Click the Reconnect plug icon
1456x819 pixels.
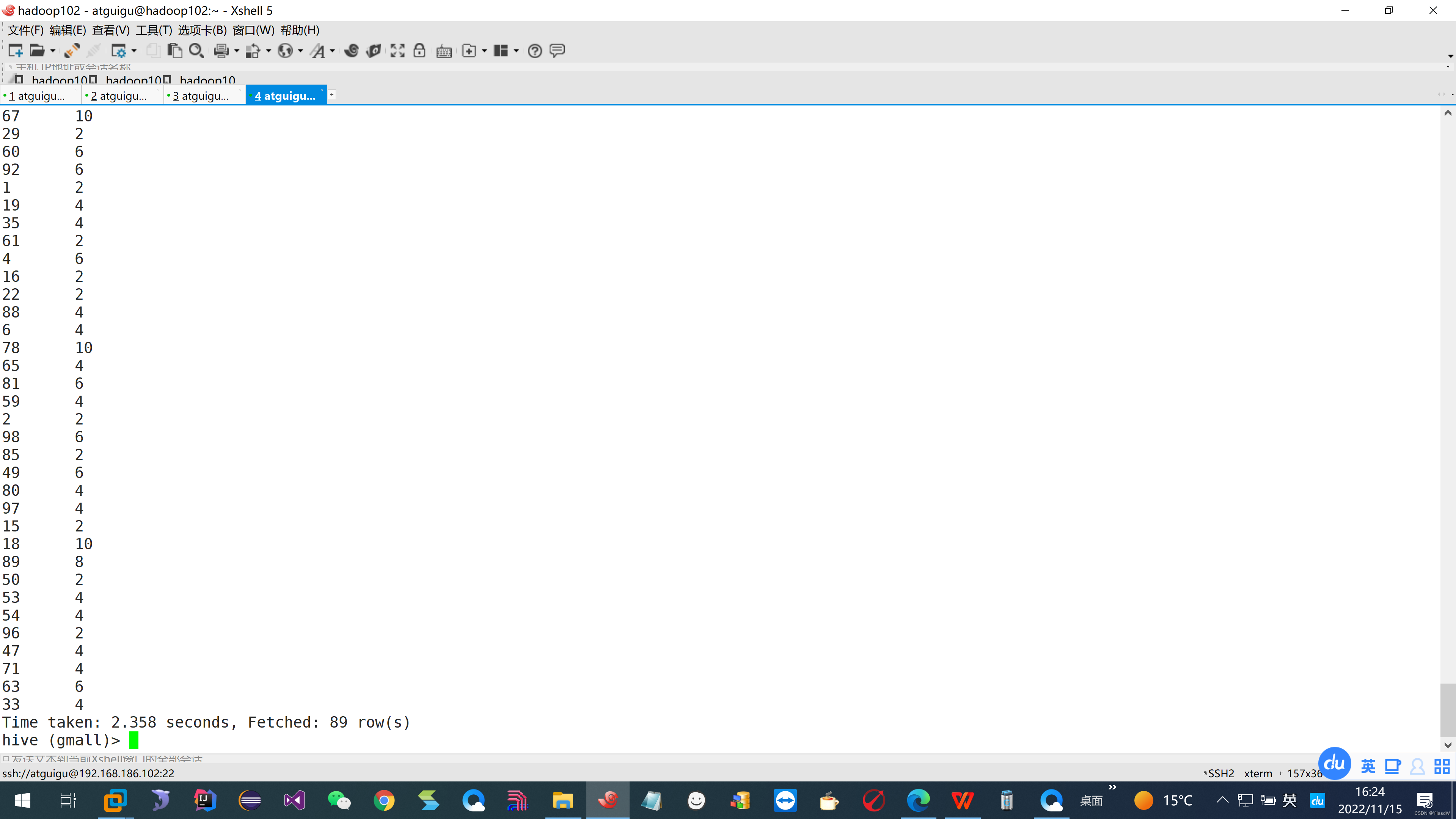click(x=72, y=51)
